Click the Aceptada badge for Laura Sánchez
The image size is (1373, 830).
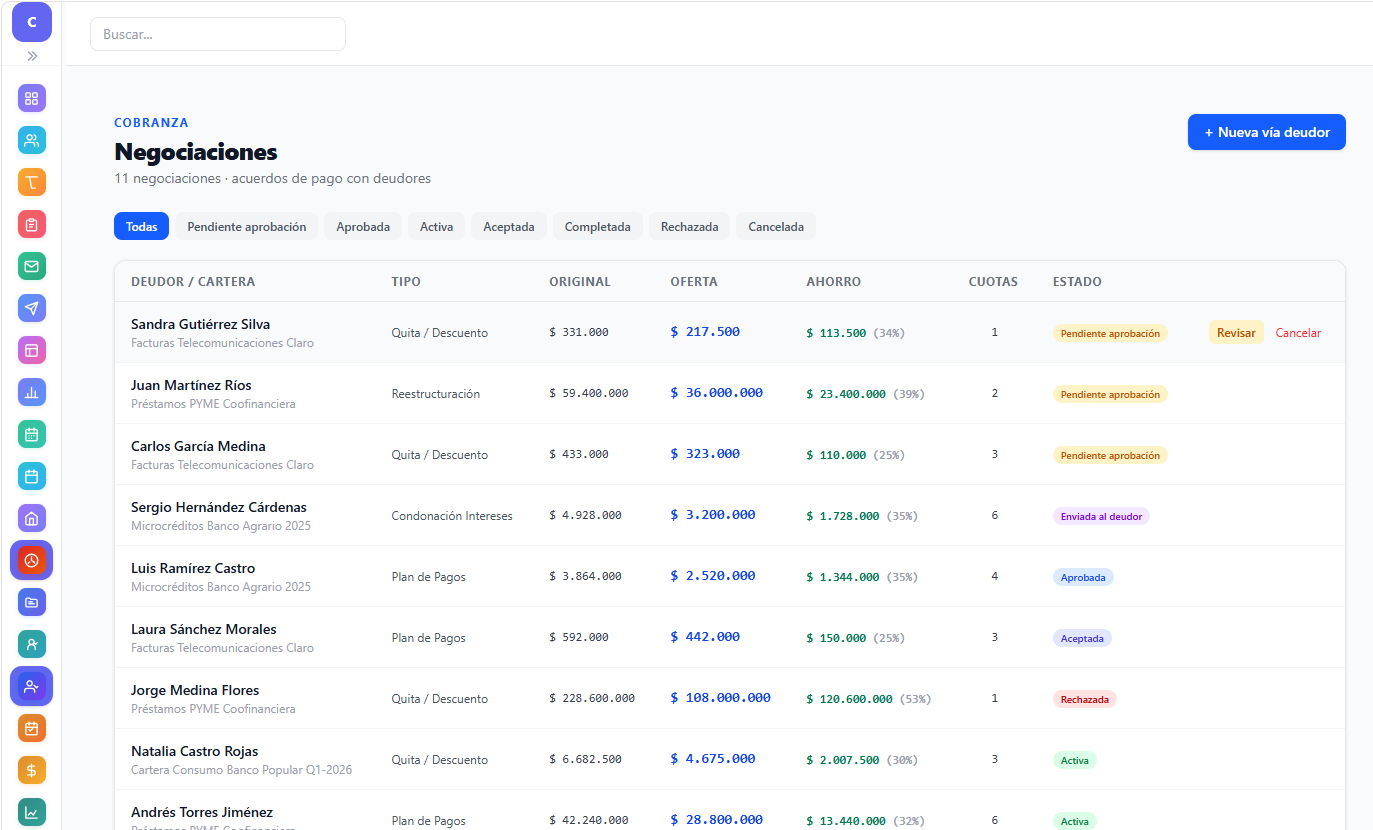click(x=1082, y=638)
